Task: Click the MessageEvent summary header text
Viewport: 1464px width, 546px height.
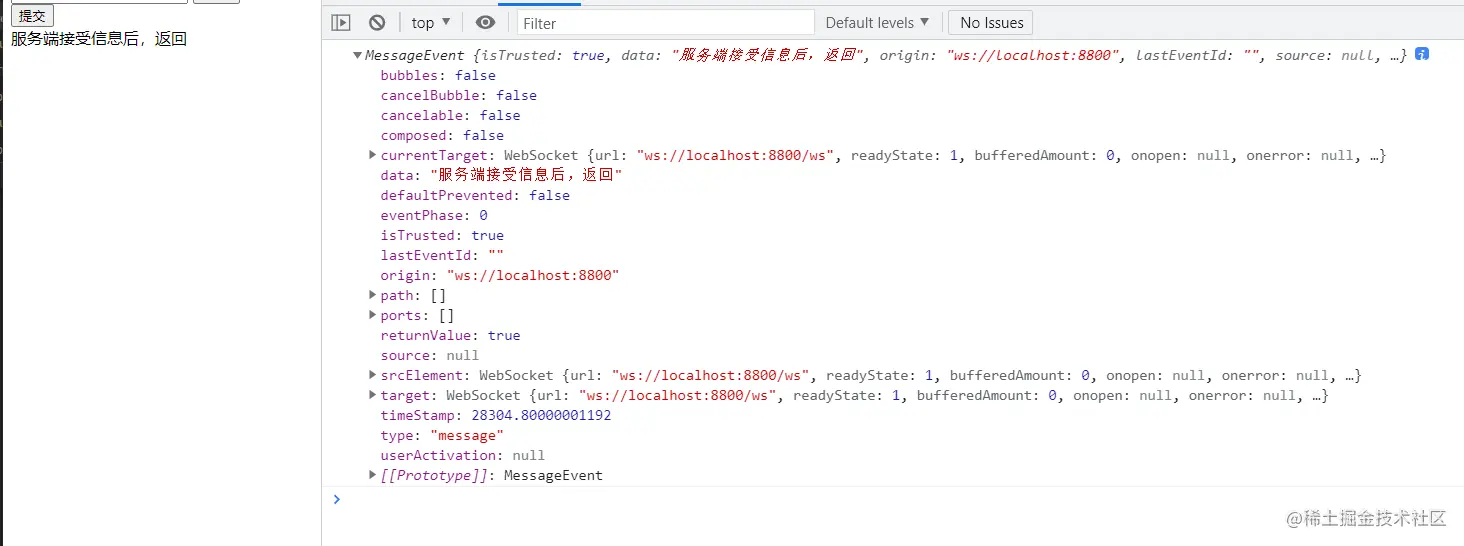Action: pyautogui.click(x=885, y=55)
